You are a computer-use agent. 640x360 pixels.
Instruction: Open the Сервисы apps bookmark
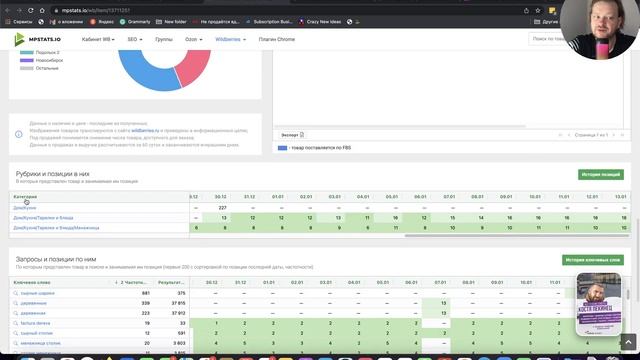(19, 22)
